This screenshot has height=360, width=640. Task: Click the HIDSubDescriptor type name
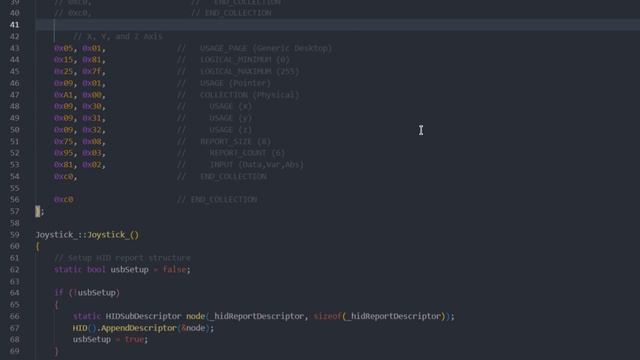[x=143, y=316]
